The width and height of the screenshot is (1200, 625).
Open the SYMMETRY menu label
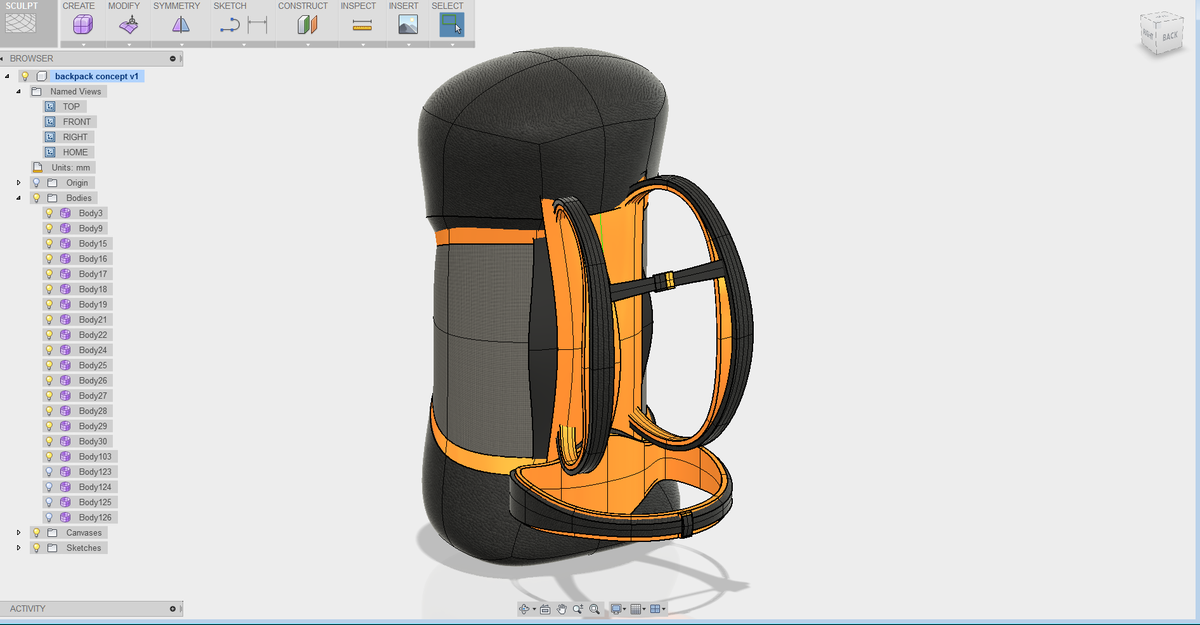coord(176,6)
